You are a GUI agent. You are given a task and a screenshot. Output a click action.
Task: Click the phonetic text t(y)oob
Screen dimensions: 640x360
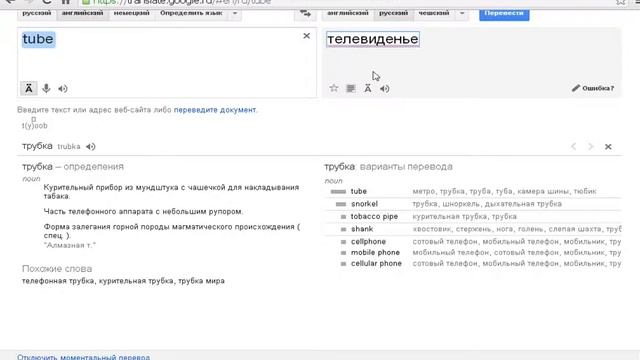(35, 126)
